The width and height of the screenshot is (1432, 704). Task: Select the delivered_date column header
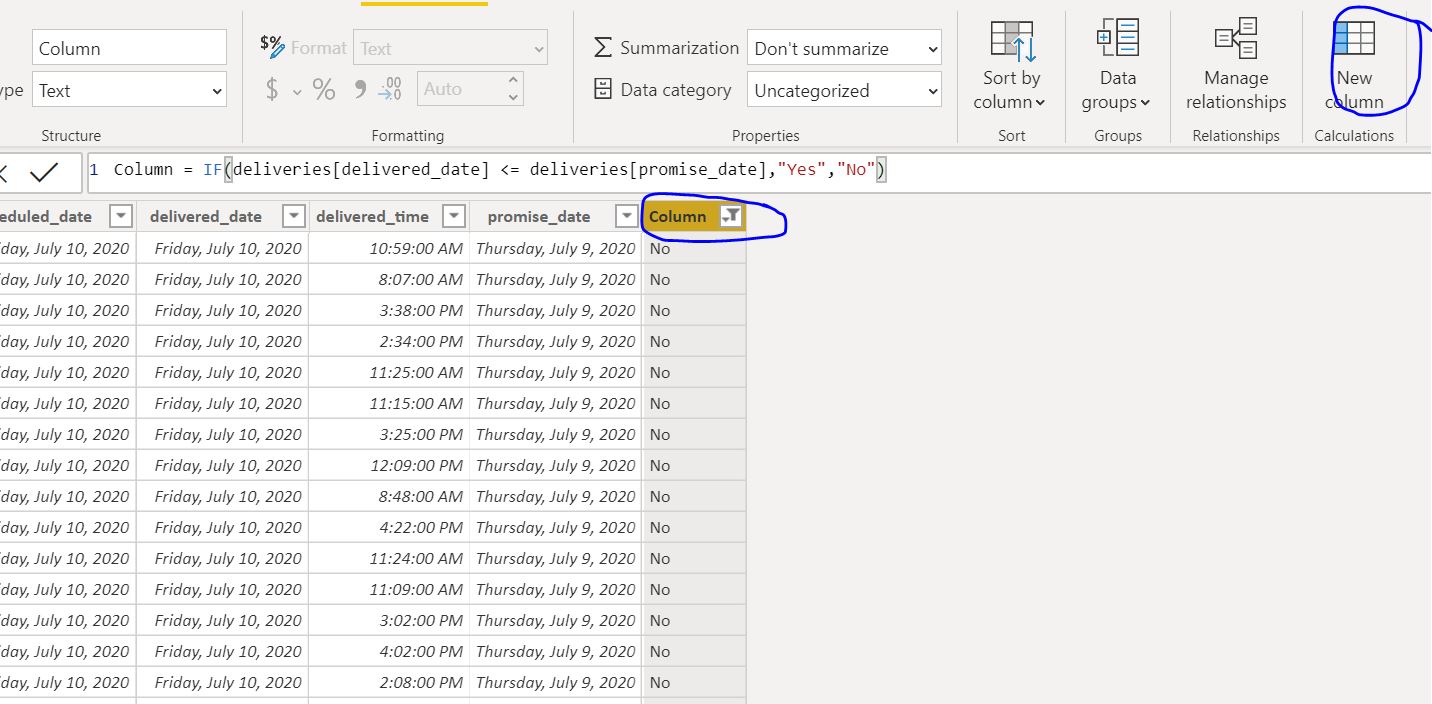(206, 216)
